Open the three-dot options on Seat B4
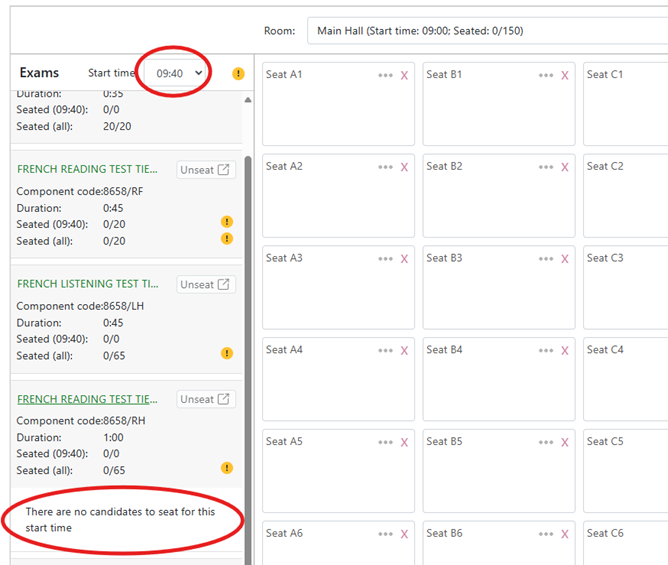Image resolution: width=668 pixels, height=565 pixels. pyautogui.click(x=546, y=351)
